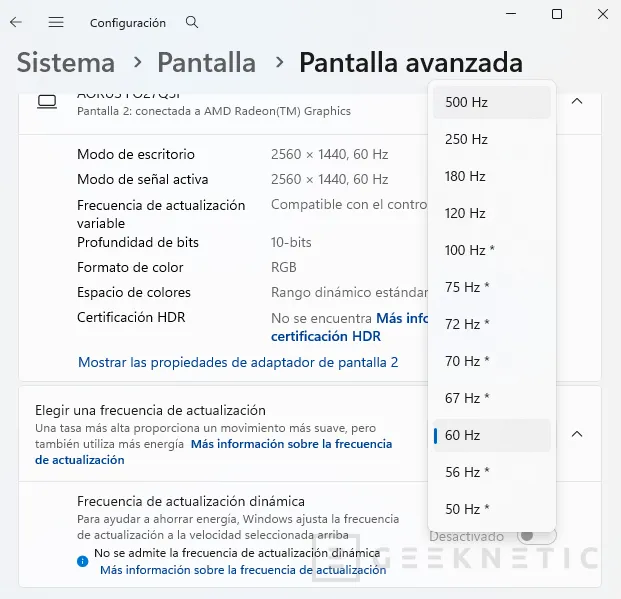Open Mostrar las propiedades de adaptador de pantalla 2
This screenshot has width=621, height=599.
[238, 362]
